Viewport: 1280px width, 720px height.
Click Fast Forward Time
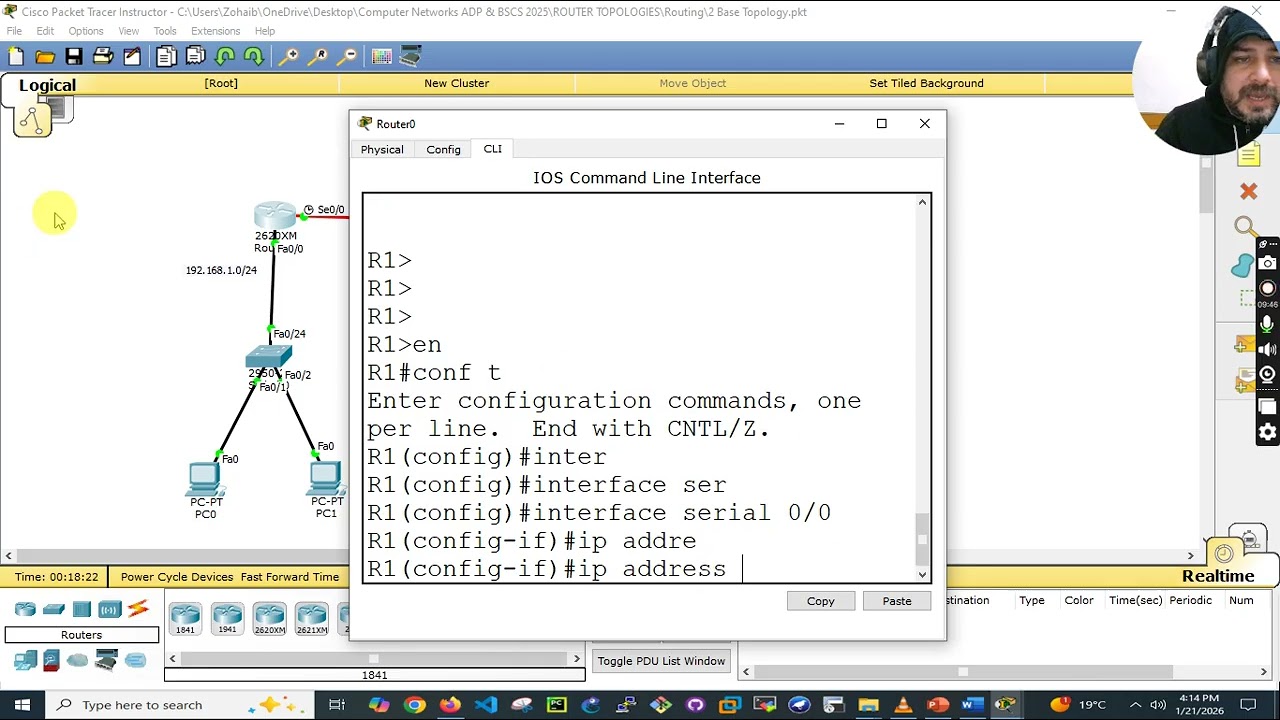pyautogui.click(x=290, y=577)
